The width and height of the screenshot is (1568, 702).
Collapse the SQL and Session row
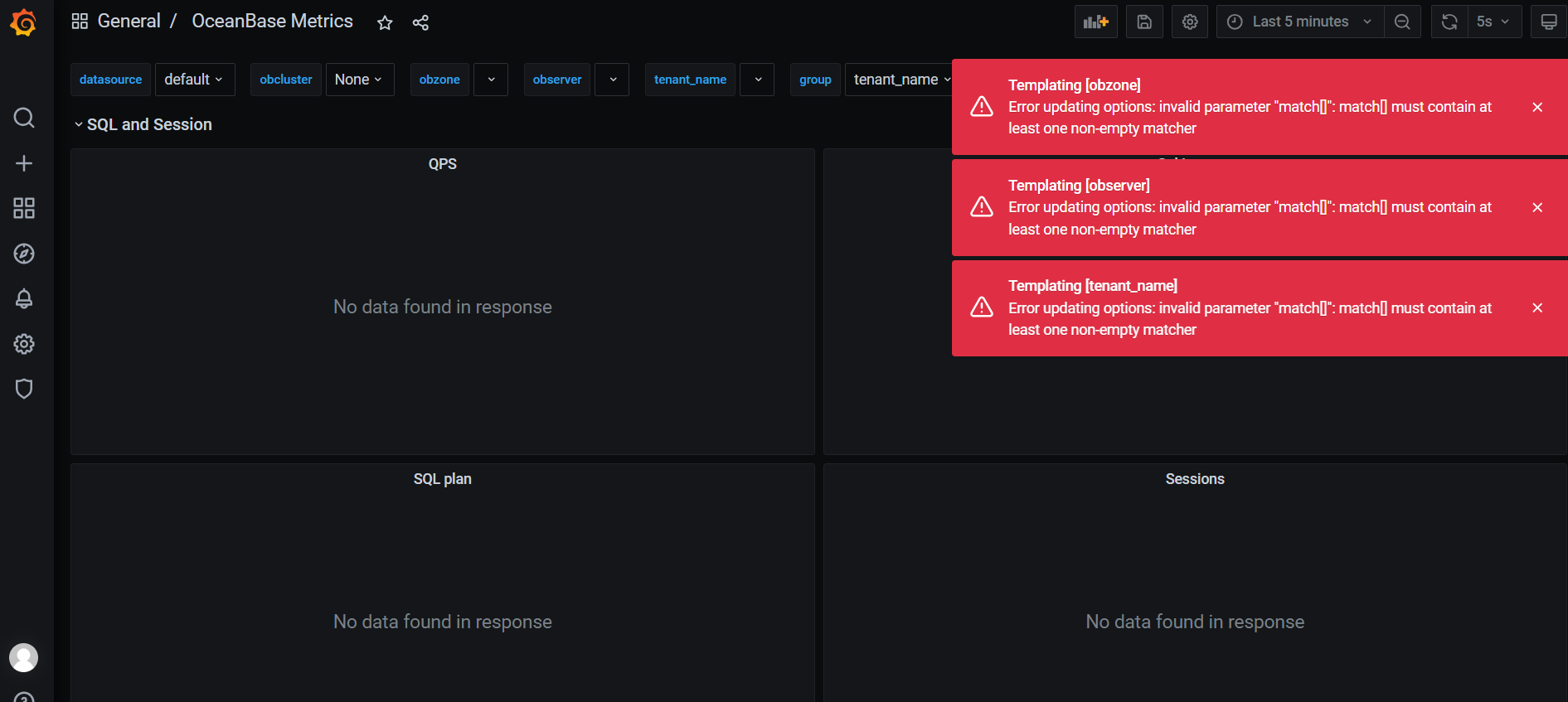tap(143, 124)
